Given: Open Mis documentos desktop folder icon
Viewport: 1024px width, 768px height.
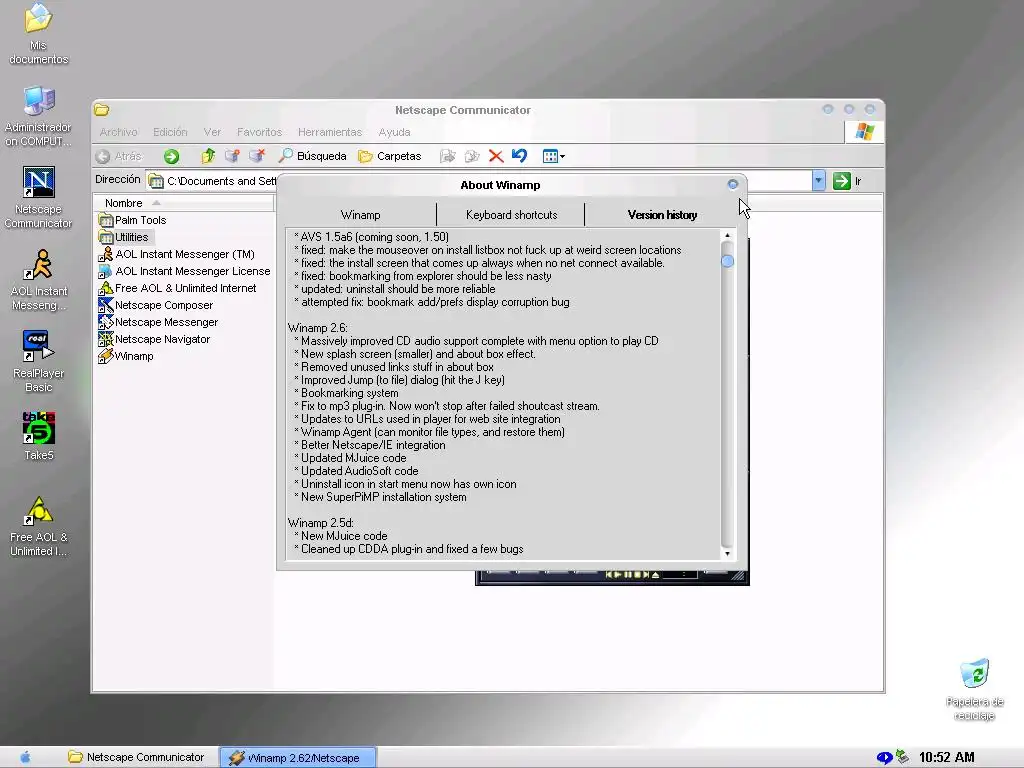Looking at the screenshot, I should (x=39, y=34).
